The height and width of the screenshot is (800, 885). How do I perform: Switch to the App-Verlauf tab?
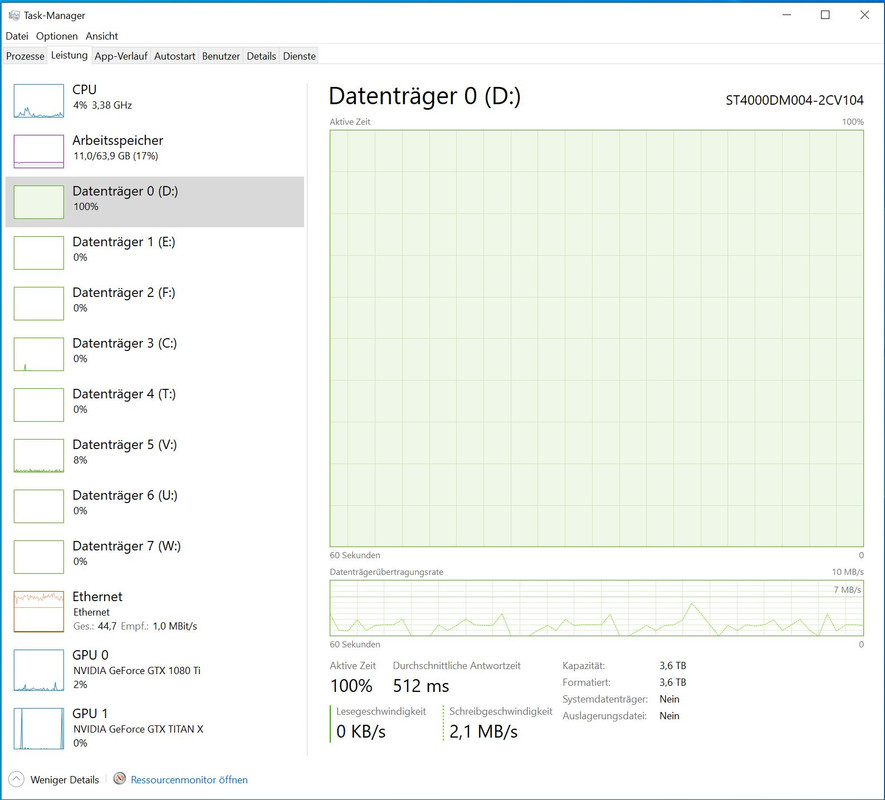(x=121, y=56)
